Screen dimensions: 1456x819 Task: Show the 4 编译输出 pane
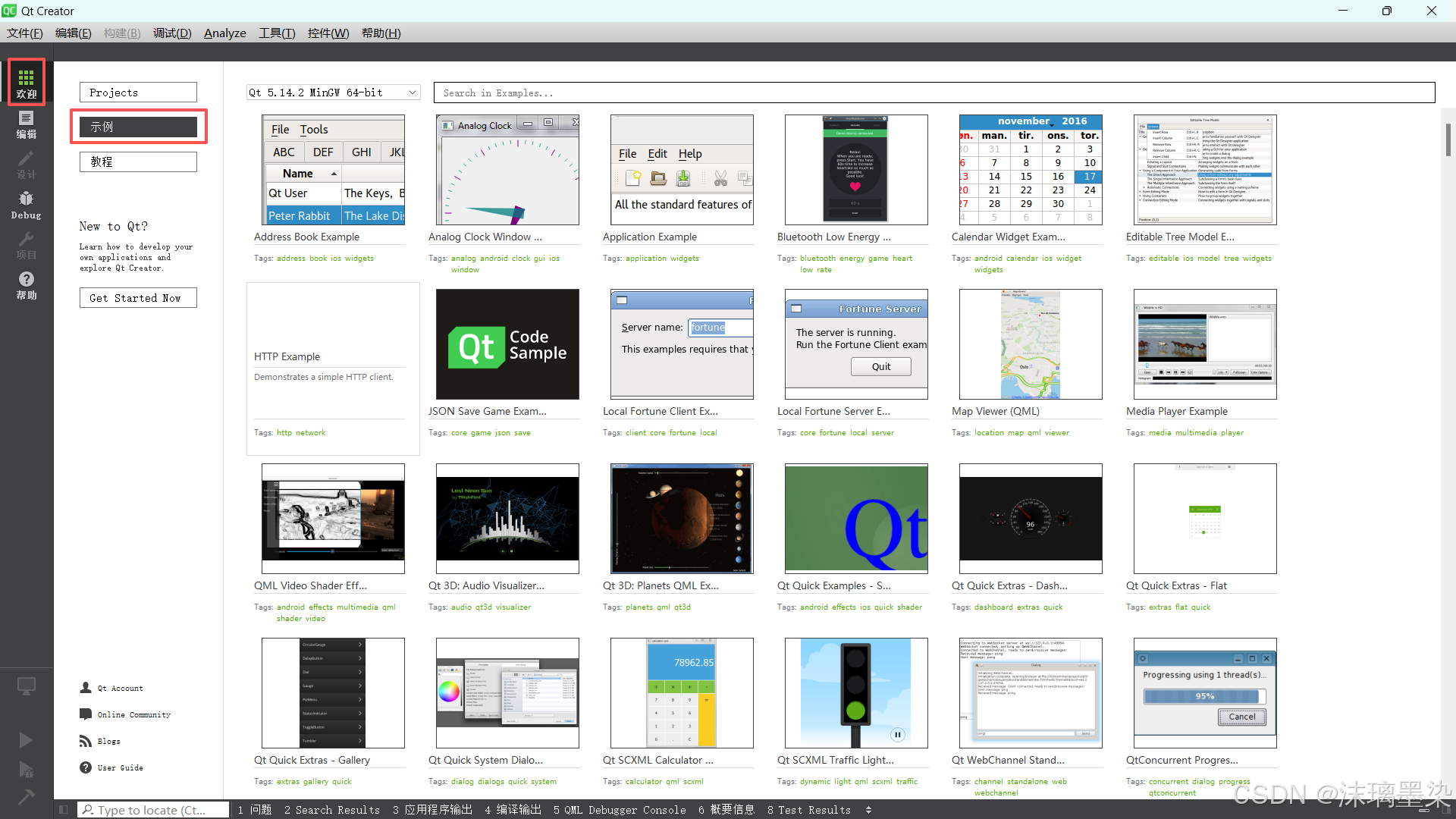tap(513, 810)
